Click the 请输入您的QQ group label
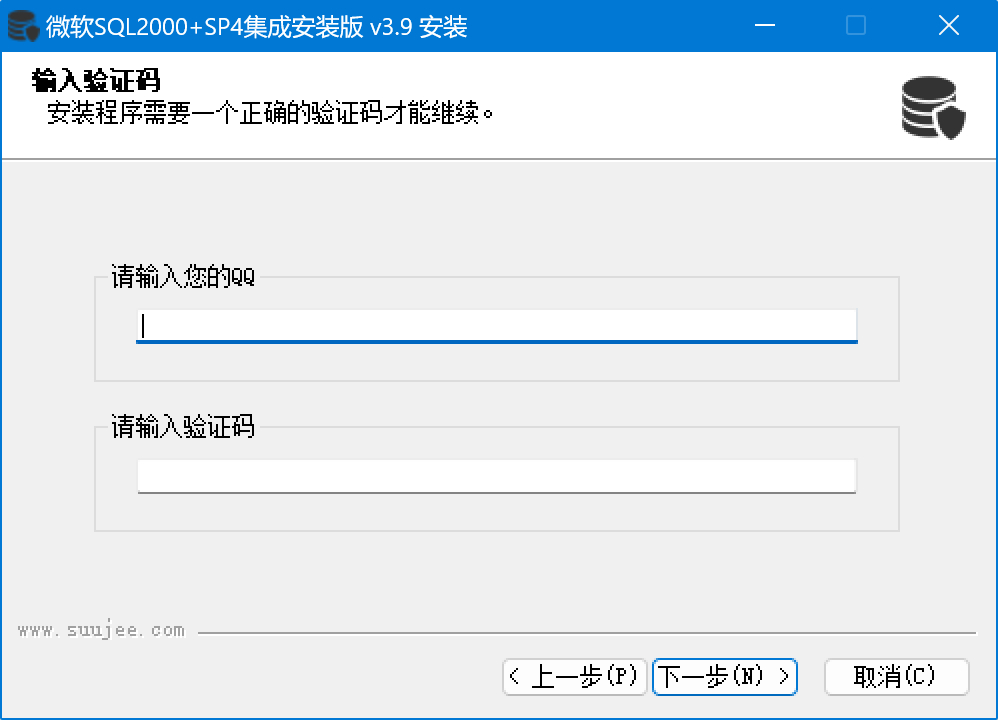This screenshot has height=720, width=998. point(183,276)
